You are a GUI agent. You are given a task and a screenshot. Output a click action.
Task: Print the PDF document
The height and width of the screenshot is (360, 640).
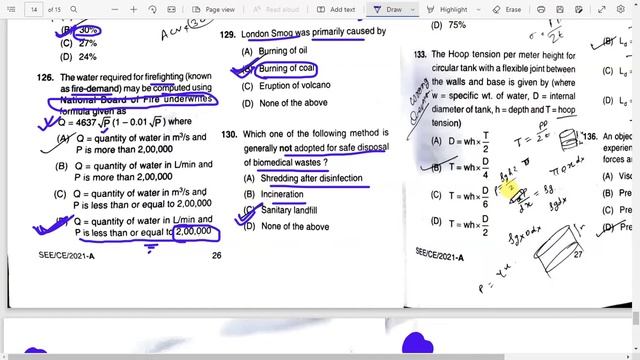(541, 9)
